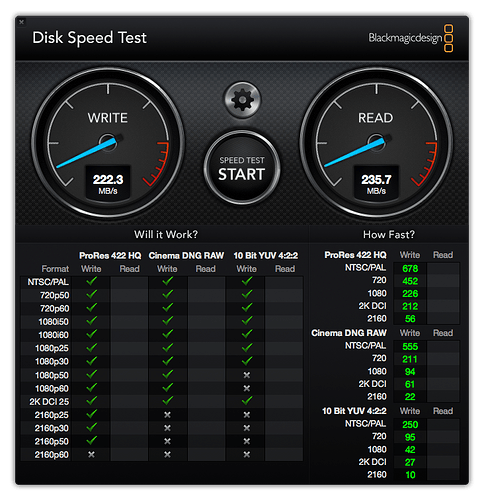Close the Disk Speed Test window
Image resolution: width=484 pixels, height=500 pixels.
point(21,22)
